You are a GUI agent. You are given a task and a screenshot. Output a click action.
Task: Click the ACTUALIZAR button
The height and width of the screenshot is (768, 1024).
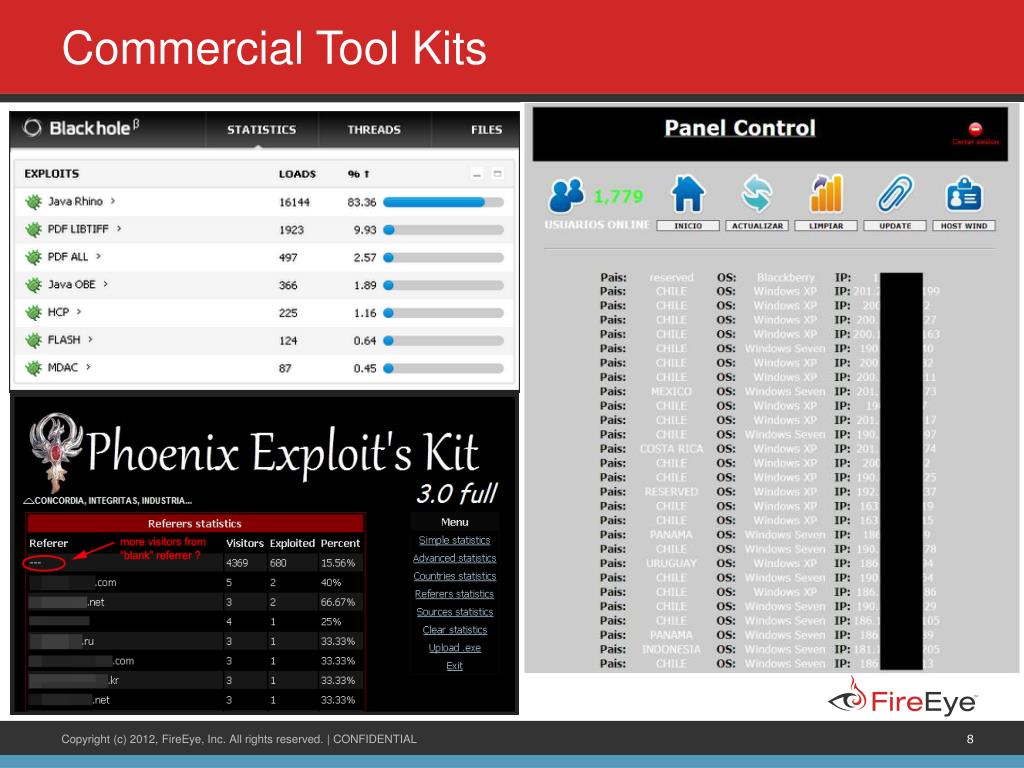757,226
